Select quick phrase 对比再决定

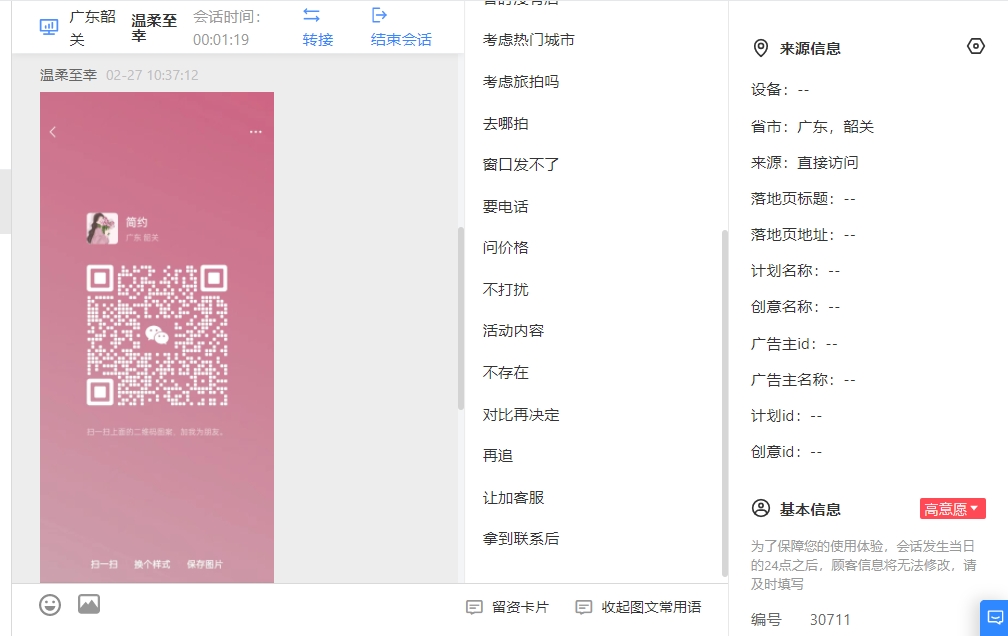pyautogui.click(x=521, y=414)
